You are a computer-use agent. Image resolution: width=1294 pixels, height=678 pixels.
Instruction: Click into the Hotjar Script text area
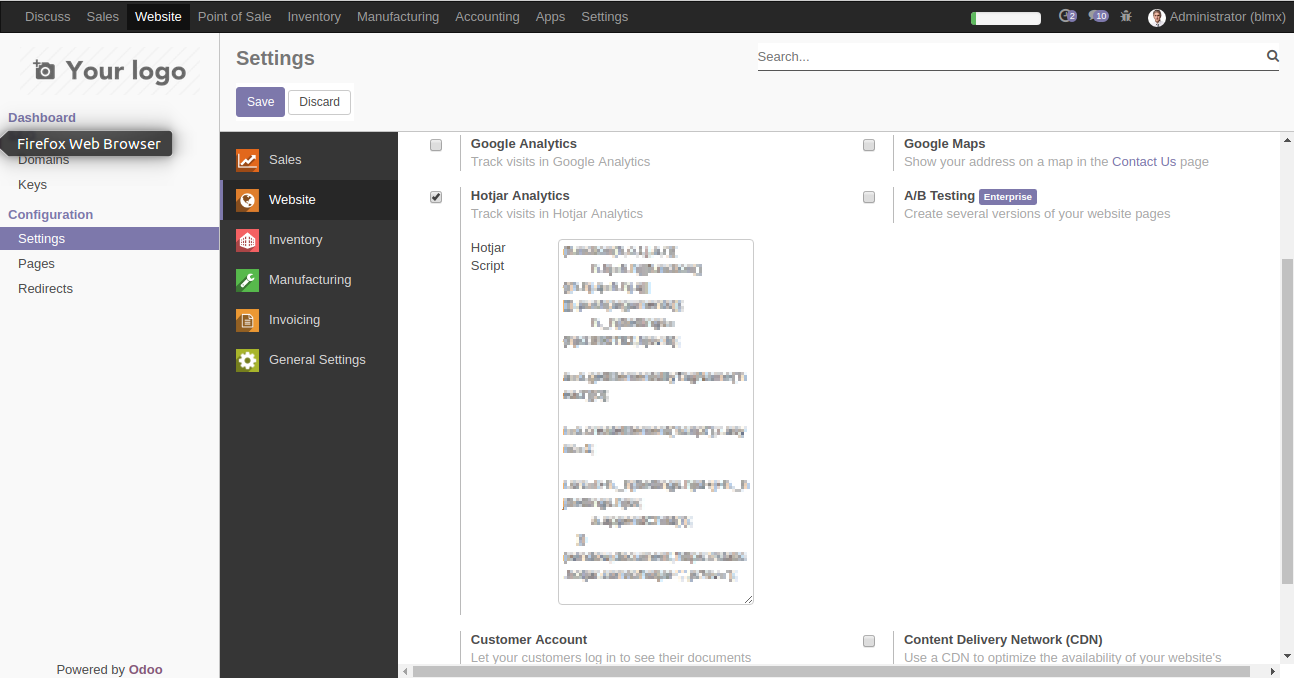(656, 422)
